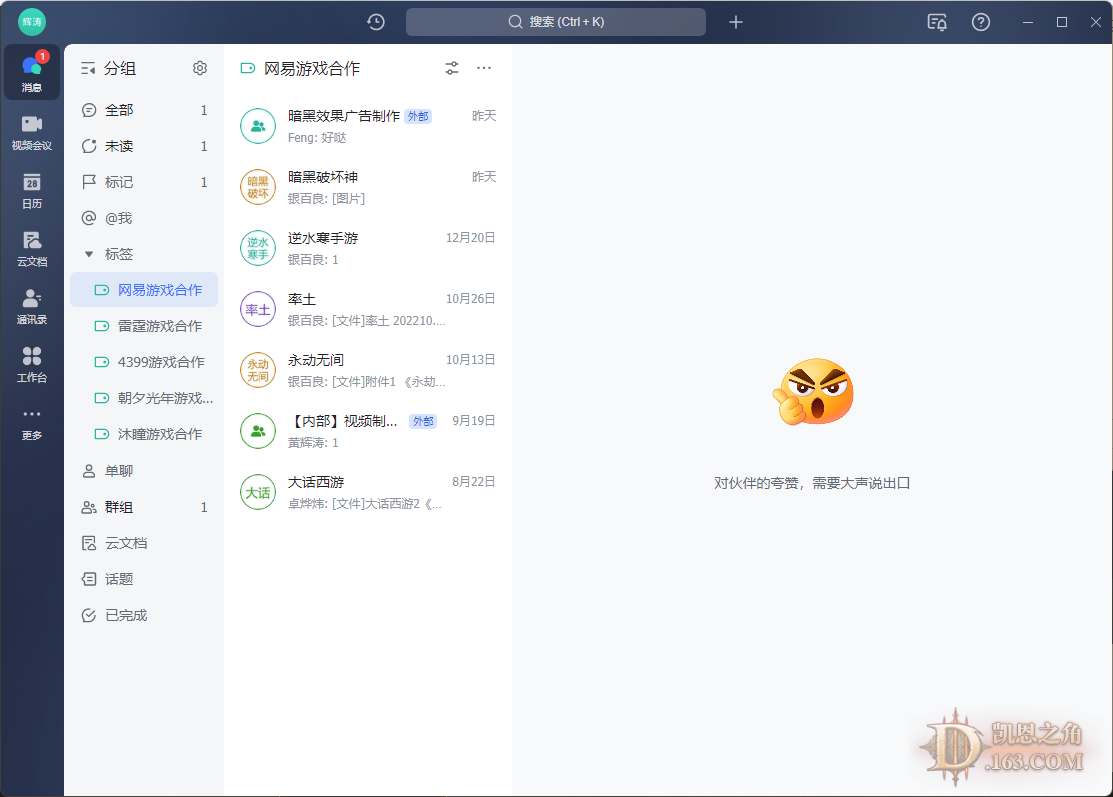Viewport: 1113px width, 797px height.
Task: Open the 日历 calendar
Action: (32, 190)
